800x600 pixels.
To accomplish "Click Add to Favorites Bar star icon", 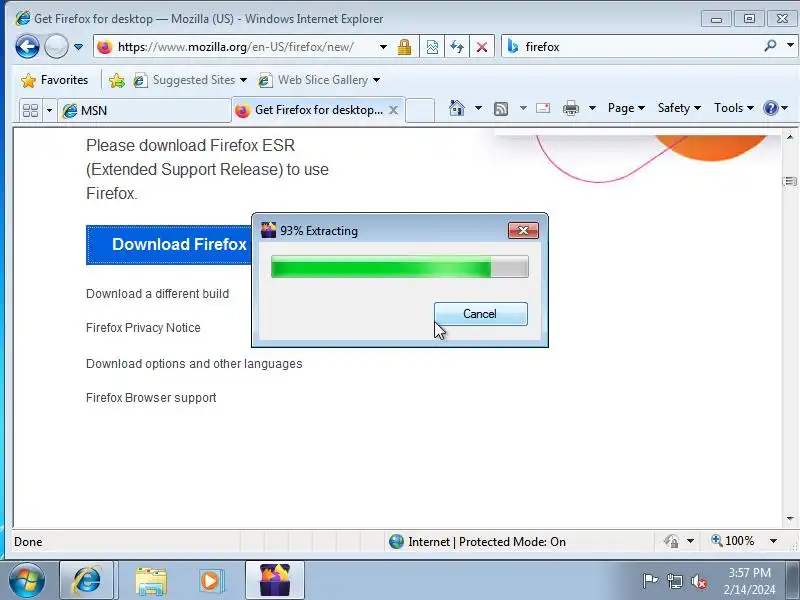I will tap(116, 80).
